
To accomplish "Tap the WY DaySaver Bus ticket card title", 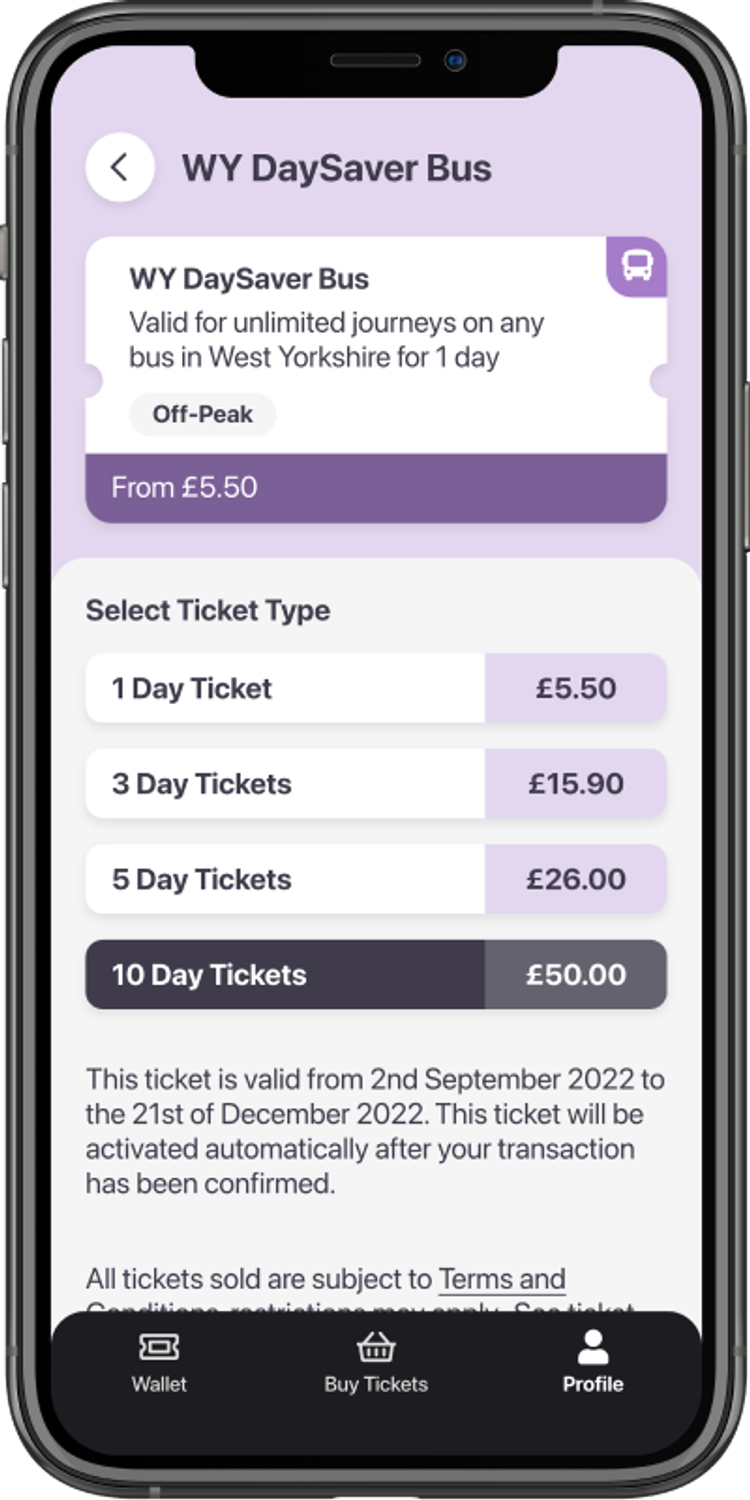I will click(x=249, y=279).
